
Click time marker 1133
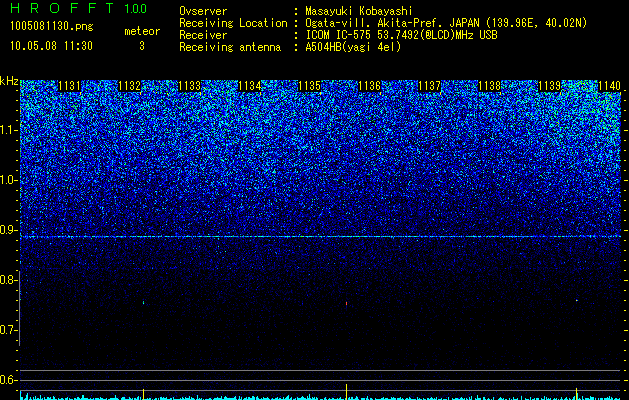(189, 86)
